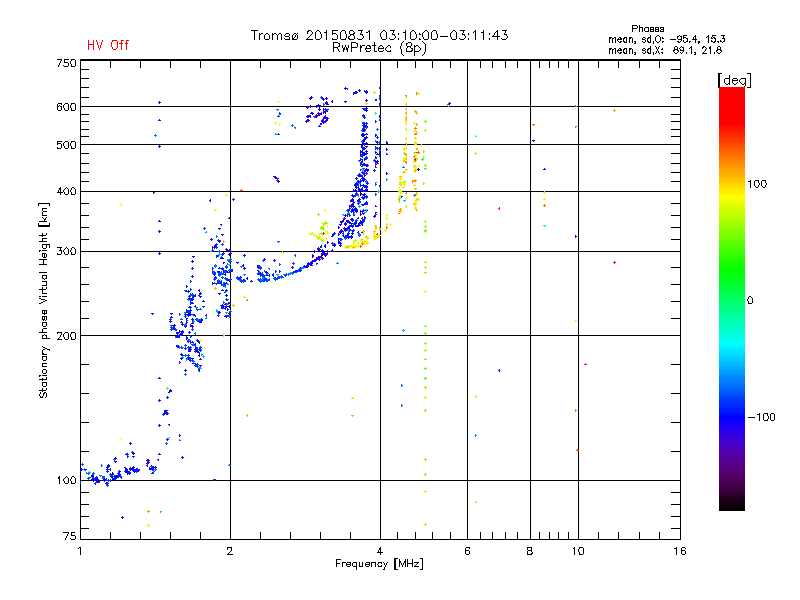800x600 pixels.
Task: Click the 'RwPretec (8p)' subtitle
Action: tap(379, 48)
